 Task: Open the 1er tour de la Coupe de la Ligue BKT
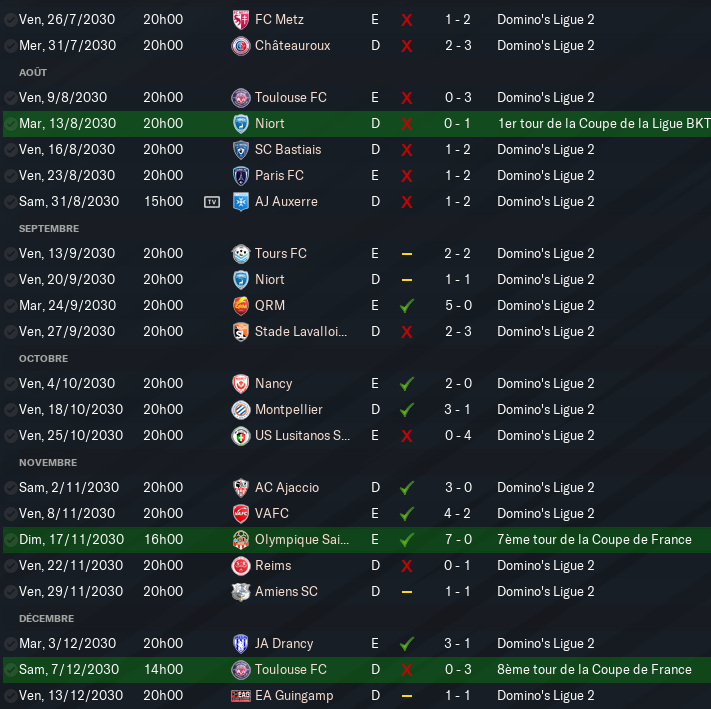click(604, 124)
